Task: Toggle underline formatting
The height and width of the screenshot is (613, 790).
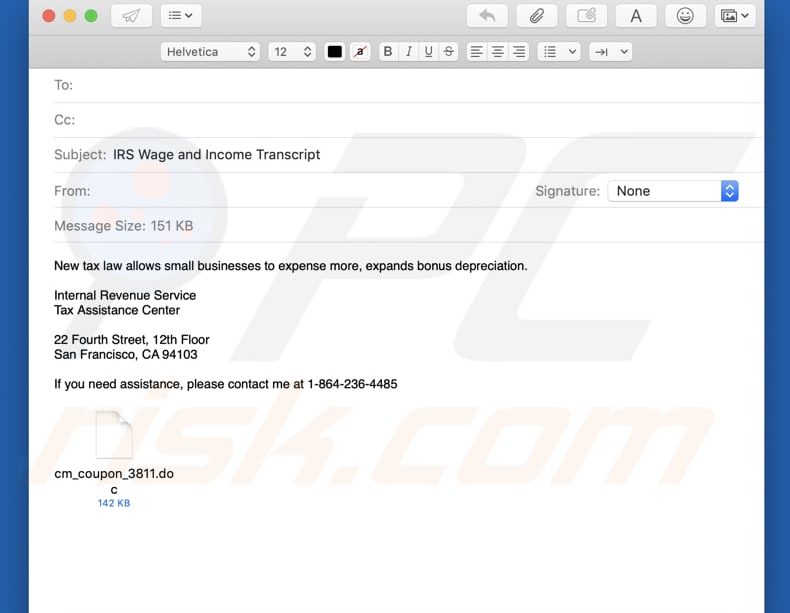Action: point(428,52)
